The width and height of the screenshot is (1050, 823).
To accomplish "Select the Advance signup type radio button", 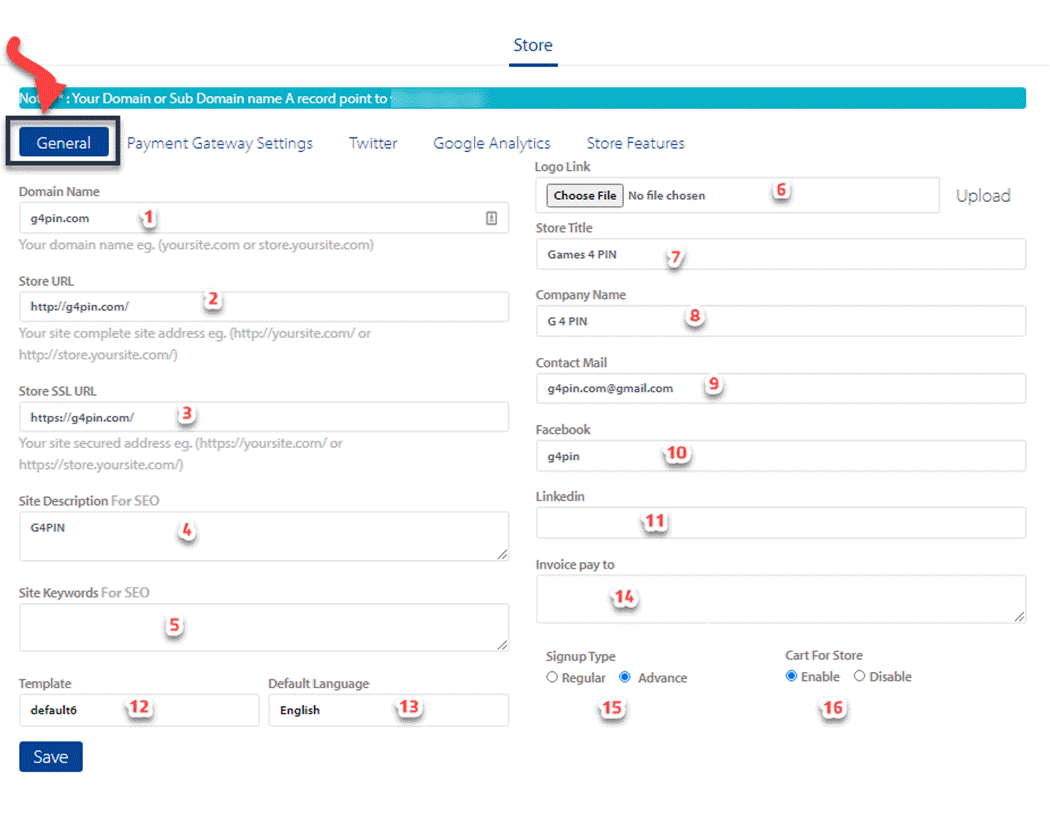I will pos(625,677).
